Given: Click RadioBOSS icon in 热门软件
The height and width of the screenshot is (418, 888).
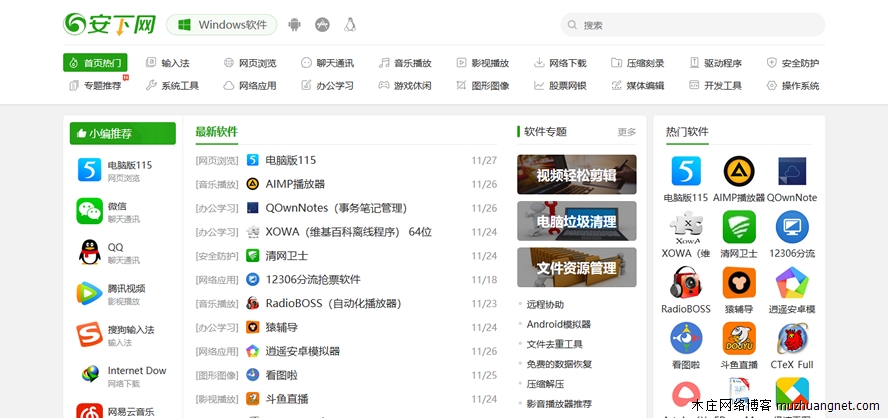Looking at the screenshot, I should [x=686, y=283].
